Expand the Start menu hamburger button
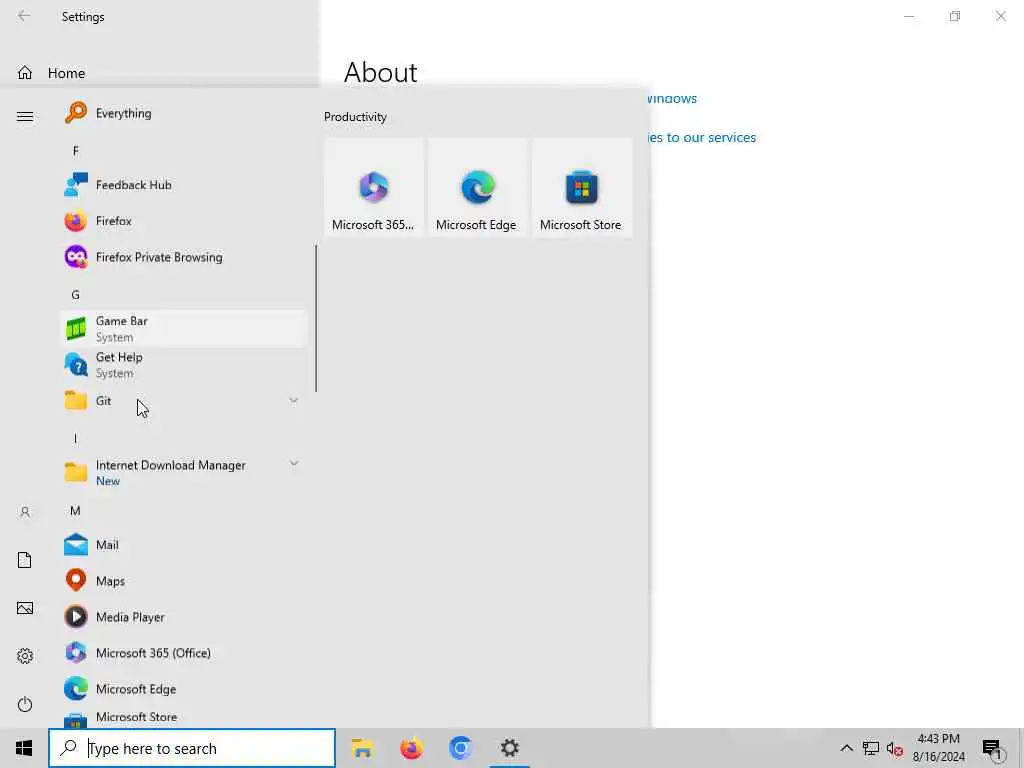1024x768 pixels. [x=25, y=116]
